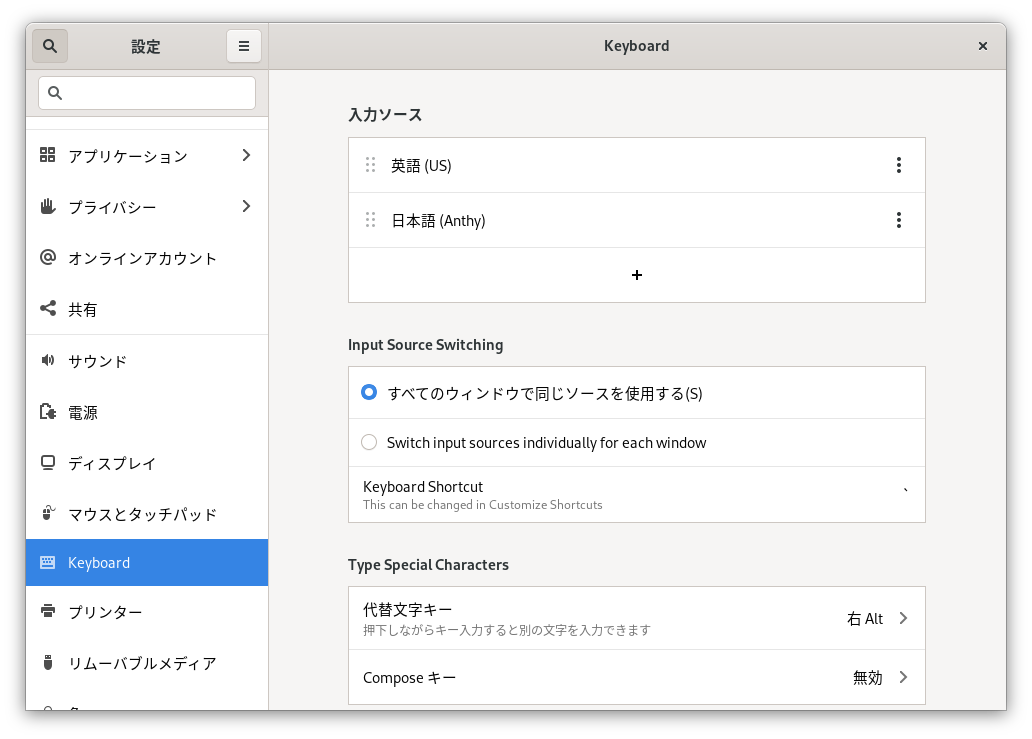Open the 共有 settings panel

tap(85, 309)
